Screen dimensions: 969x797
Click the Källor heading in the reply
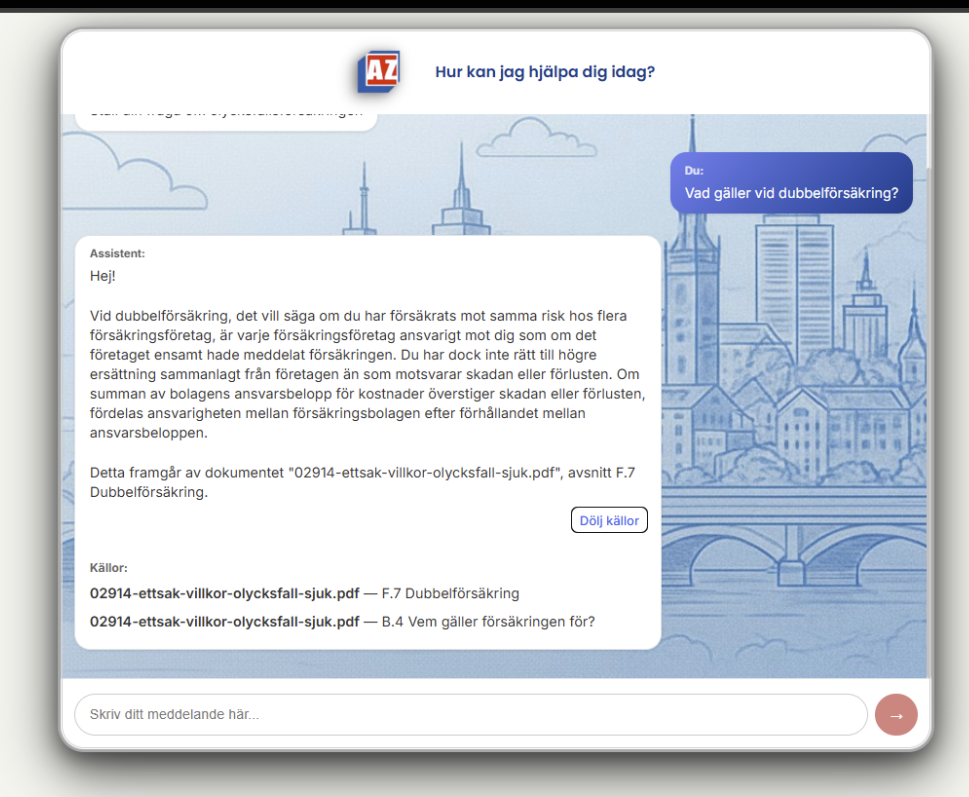(x=109, y=567)
